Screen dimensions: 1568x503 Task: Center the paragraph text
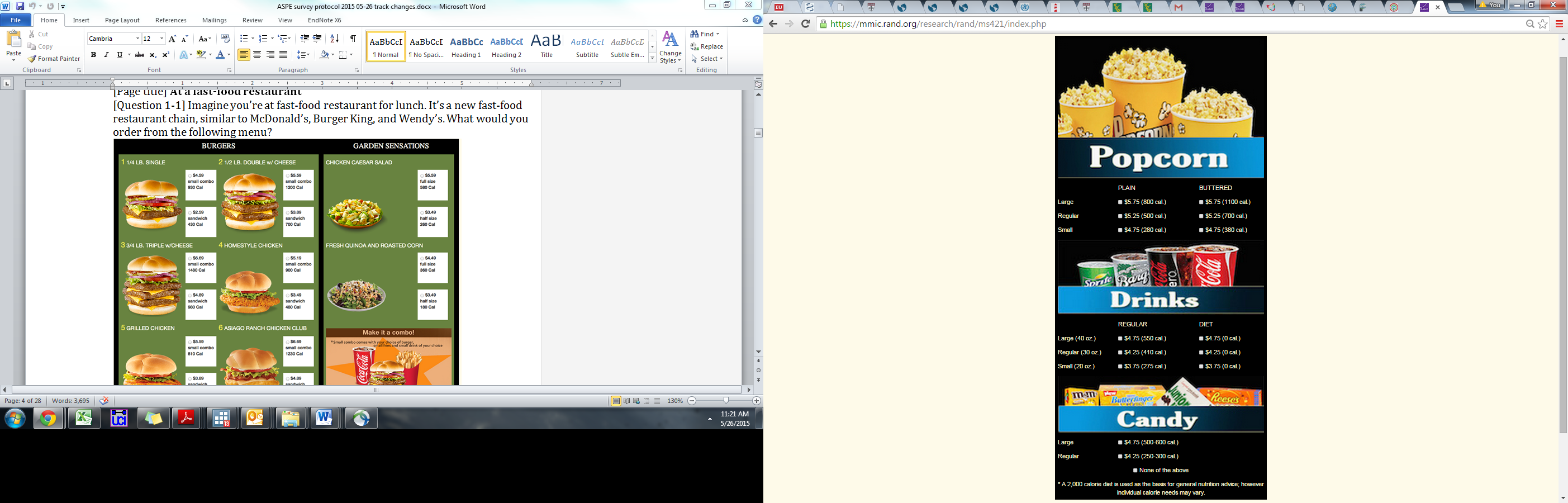click(257, 55)
